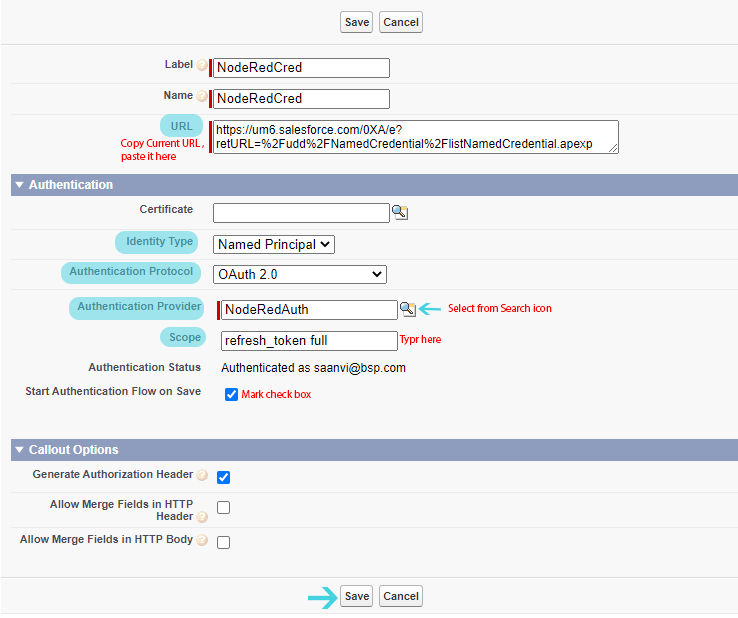Open the Identity Type dropdown
738x618 pixels.
pos(275,244)
